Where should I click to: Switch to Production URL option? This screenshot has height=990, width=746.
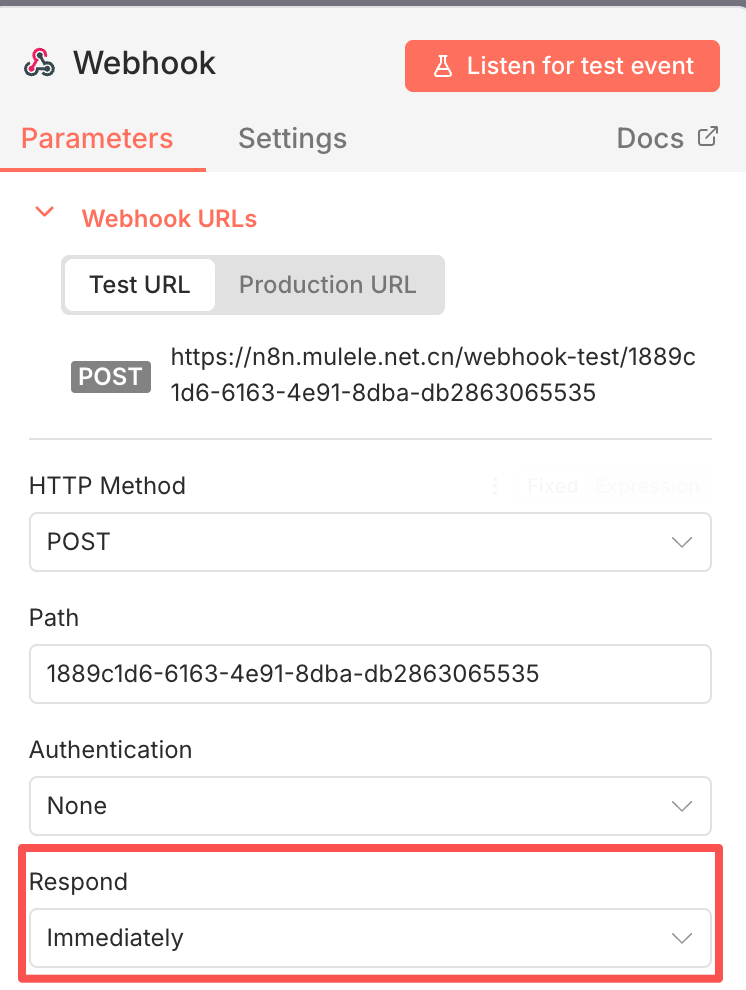coord(327,285)
